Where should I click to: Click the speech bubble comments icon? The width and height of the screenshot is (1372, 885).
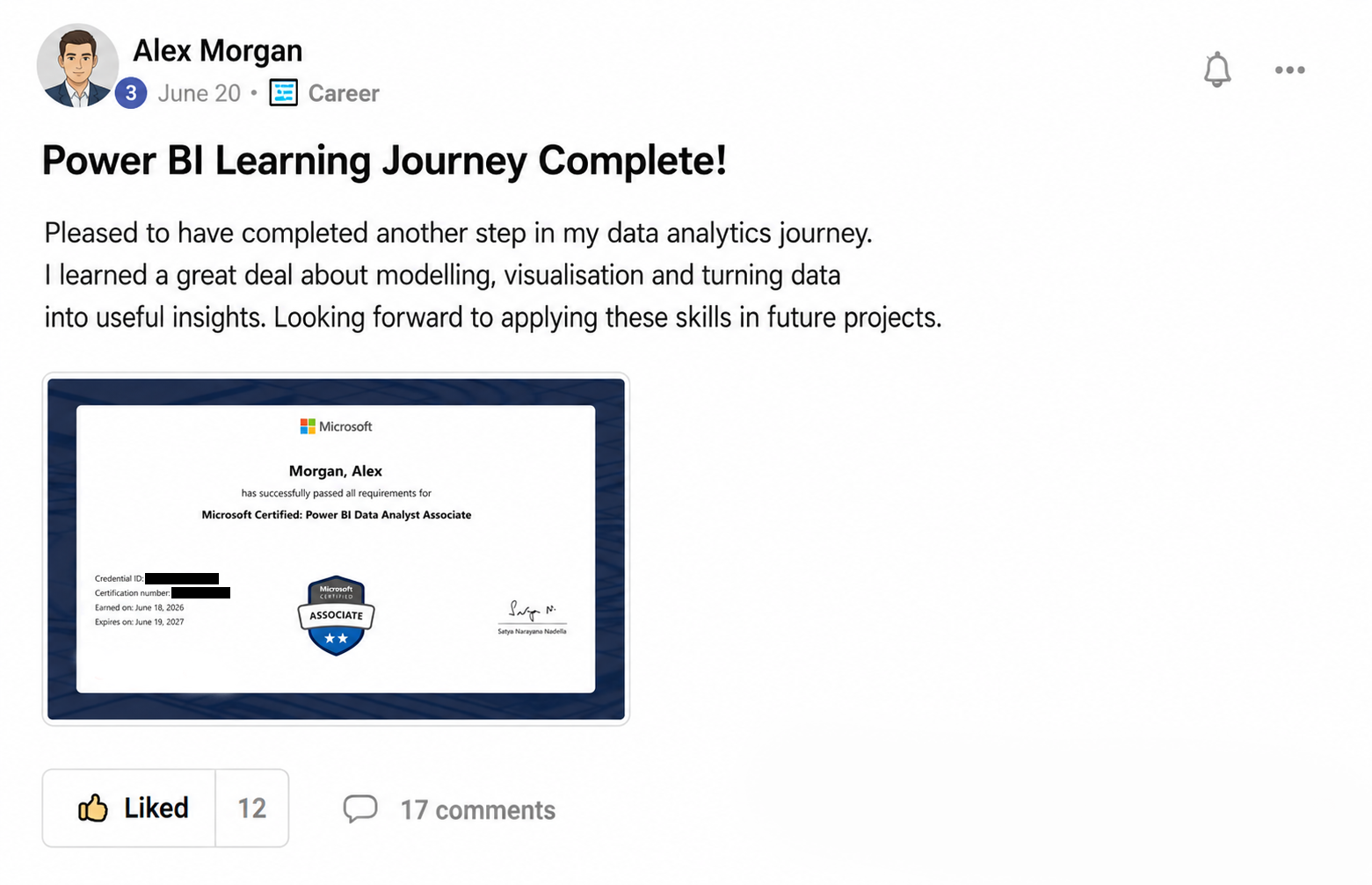coord(360,809)
